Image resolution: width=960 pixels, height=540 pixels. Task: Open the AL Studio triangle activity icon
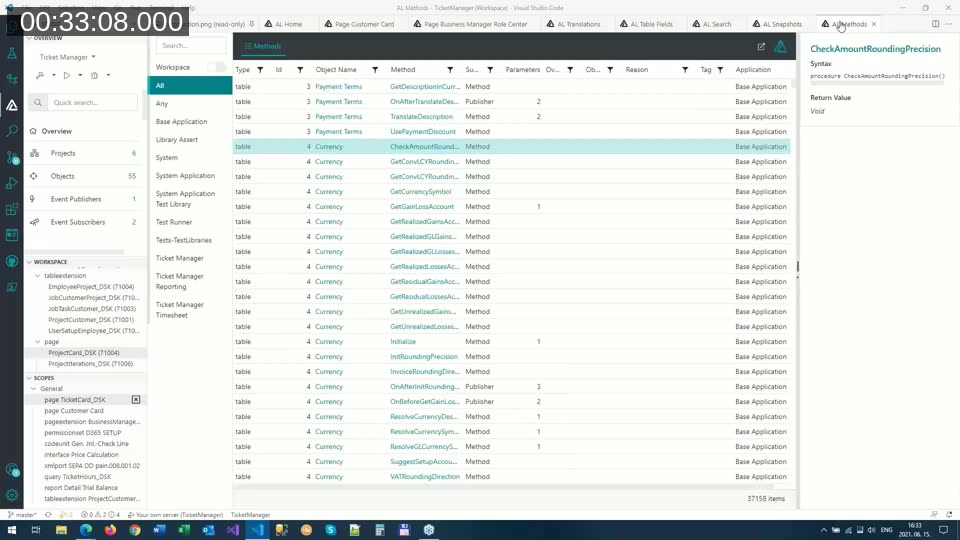point(12,105)
